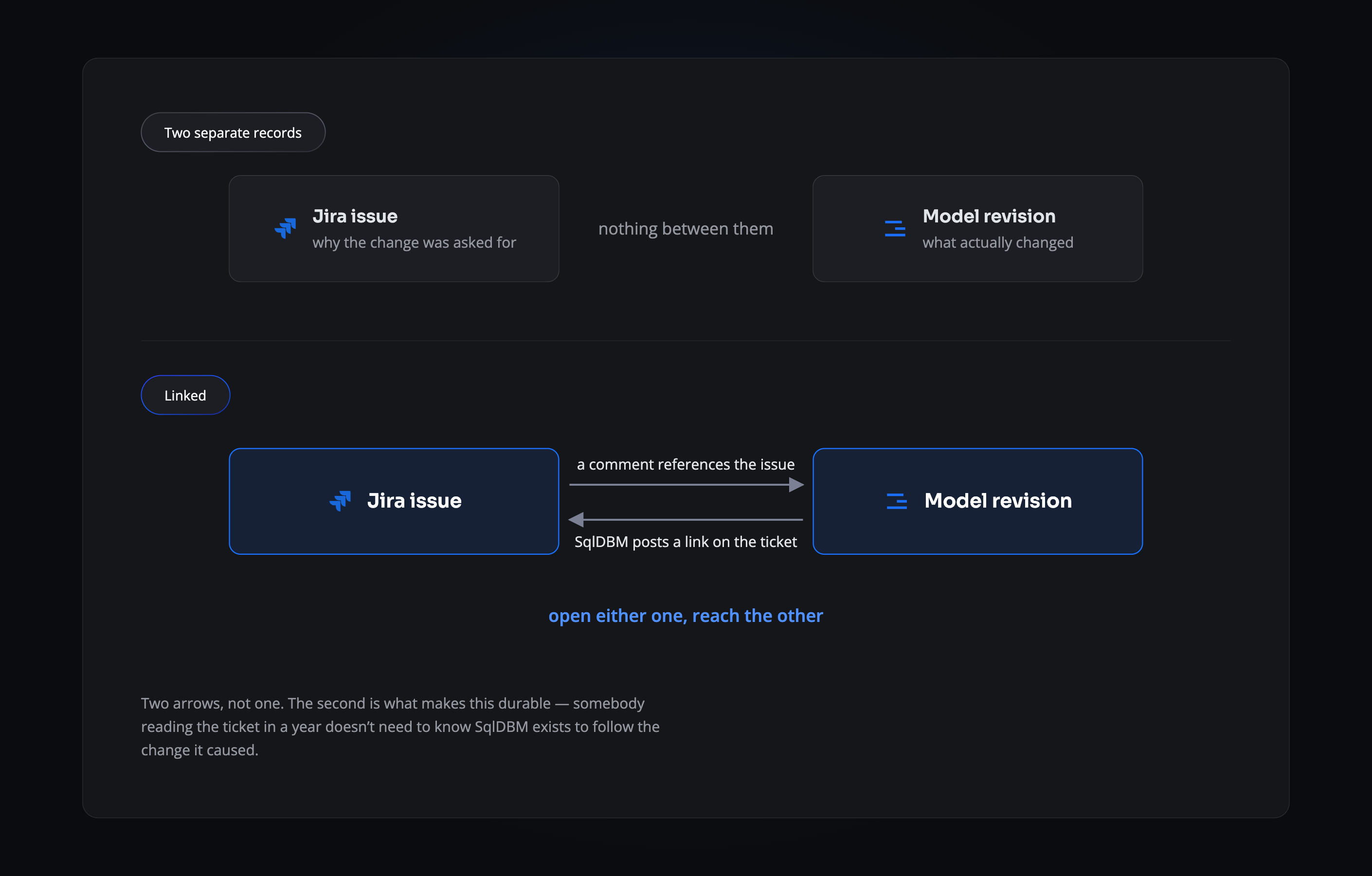Click the SqlDBM icon in the linked Model revision card
Viewport: 1372px width, 876px height.
(897, 501)
